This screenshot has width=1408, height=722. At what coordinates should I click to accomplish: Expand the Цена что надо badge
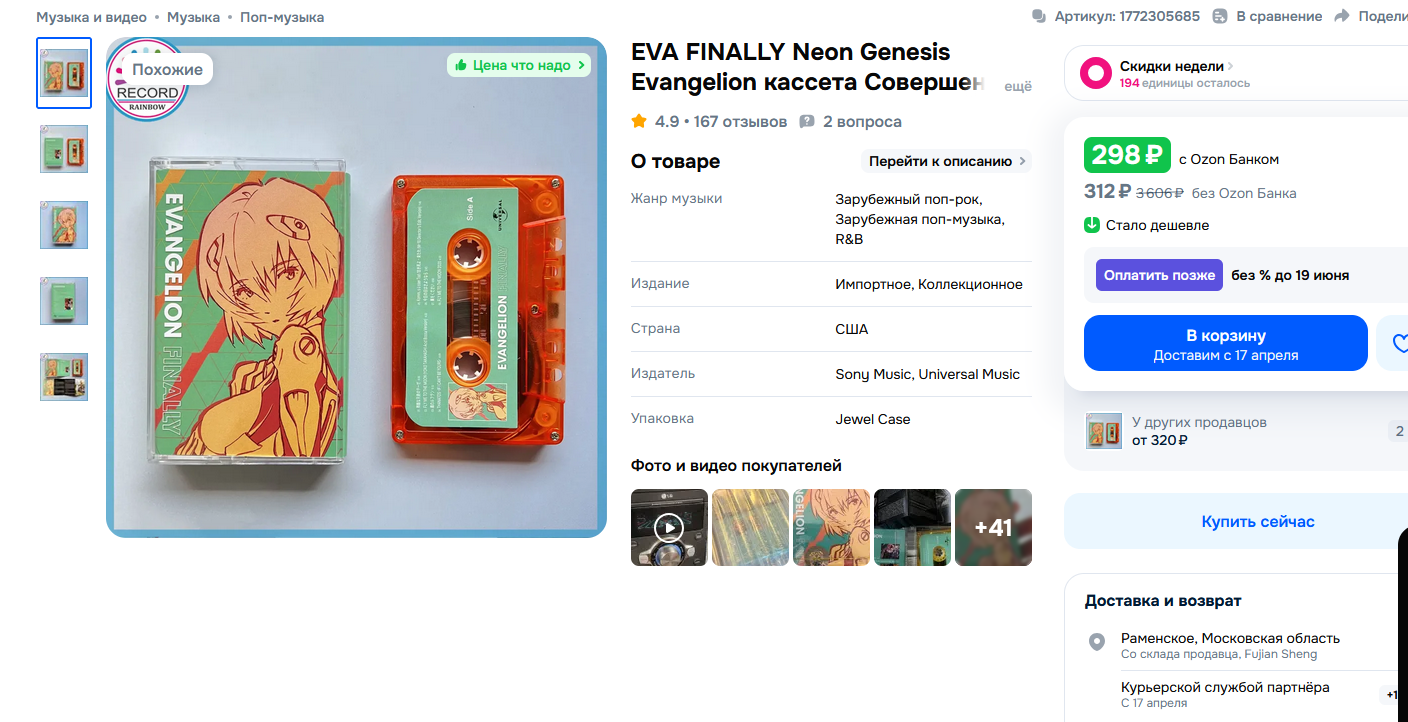[519, 65]
